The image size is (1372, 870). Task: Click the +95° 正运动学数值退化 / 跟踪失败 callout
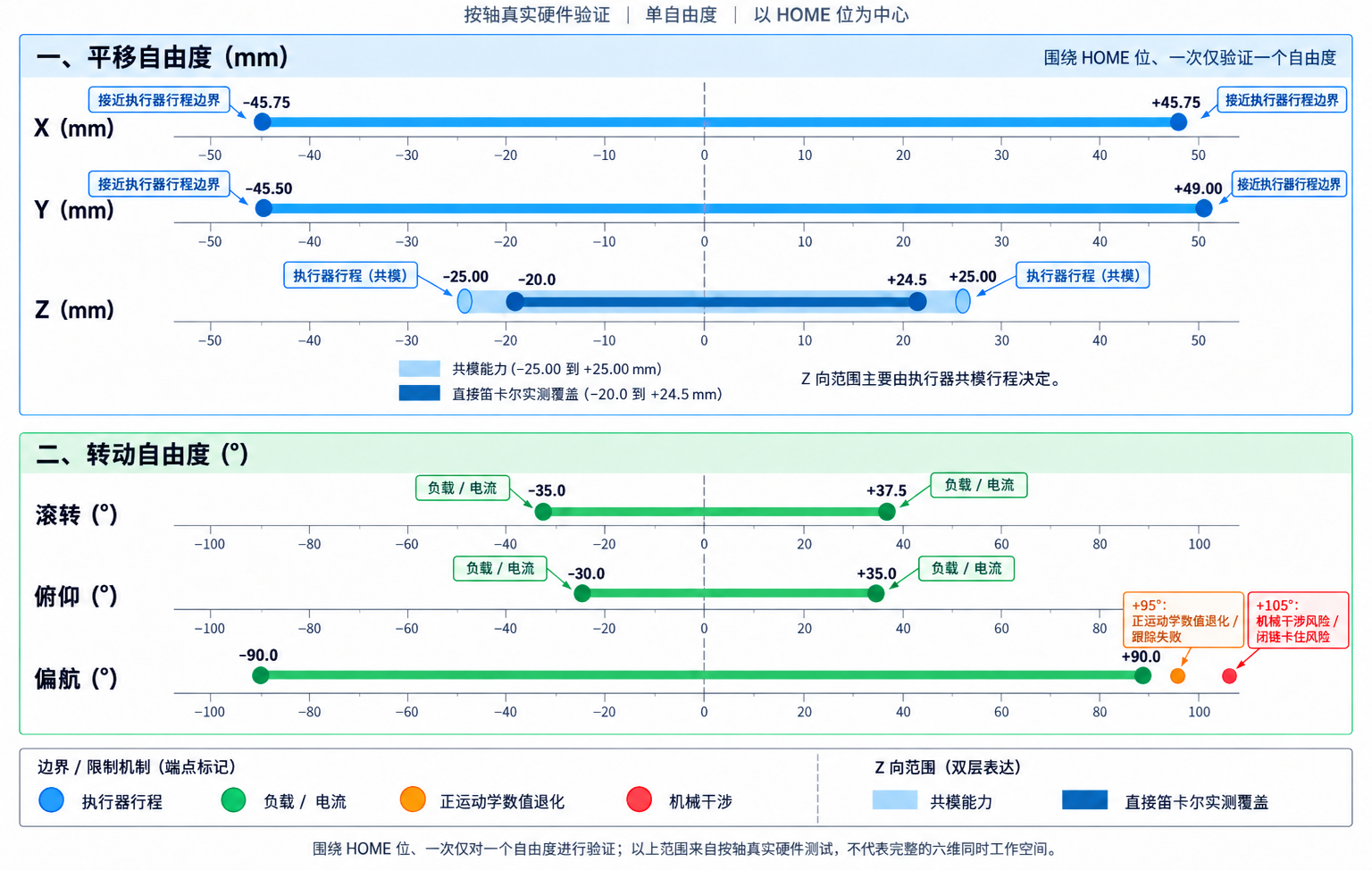click(1184, 620)
